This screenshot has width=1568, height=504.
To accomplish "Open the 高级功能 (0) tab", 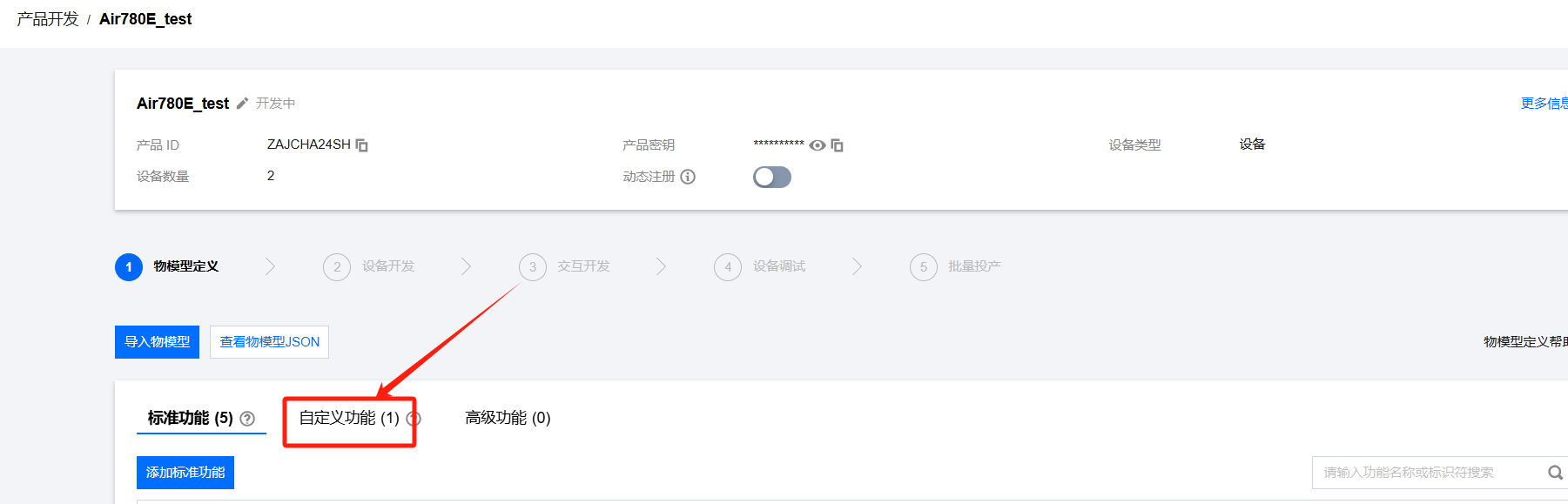I will coord(508,418).
